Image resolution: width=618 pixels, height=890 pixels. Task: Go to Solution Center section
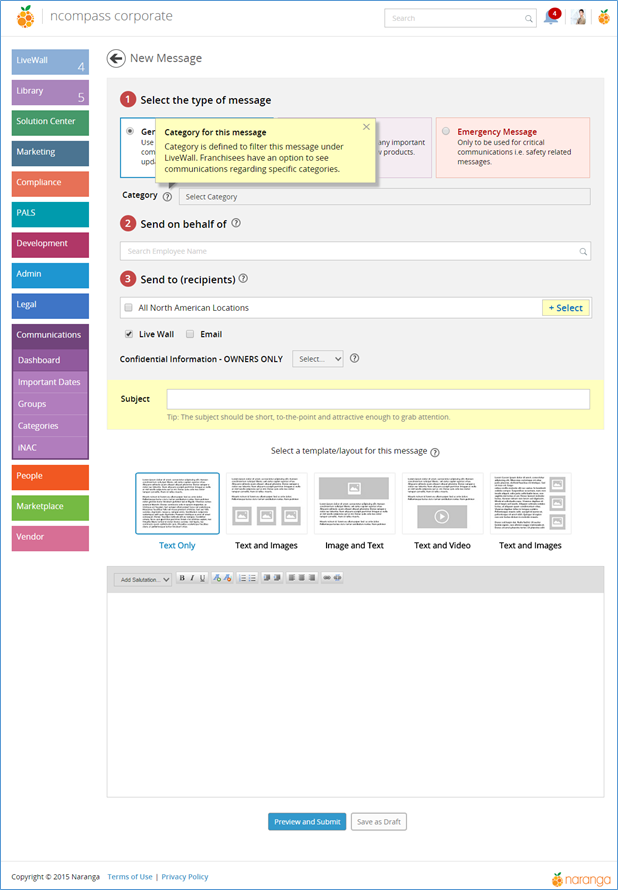coord(50,123)
